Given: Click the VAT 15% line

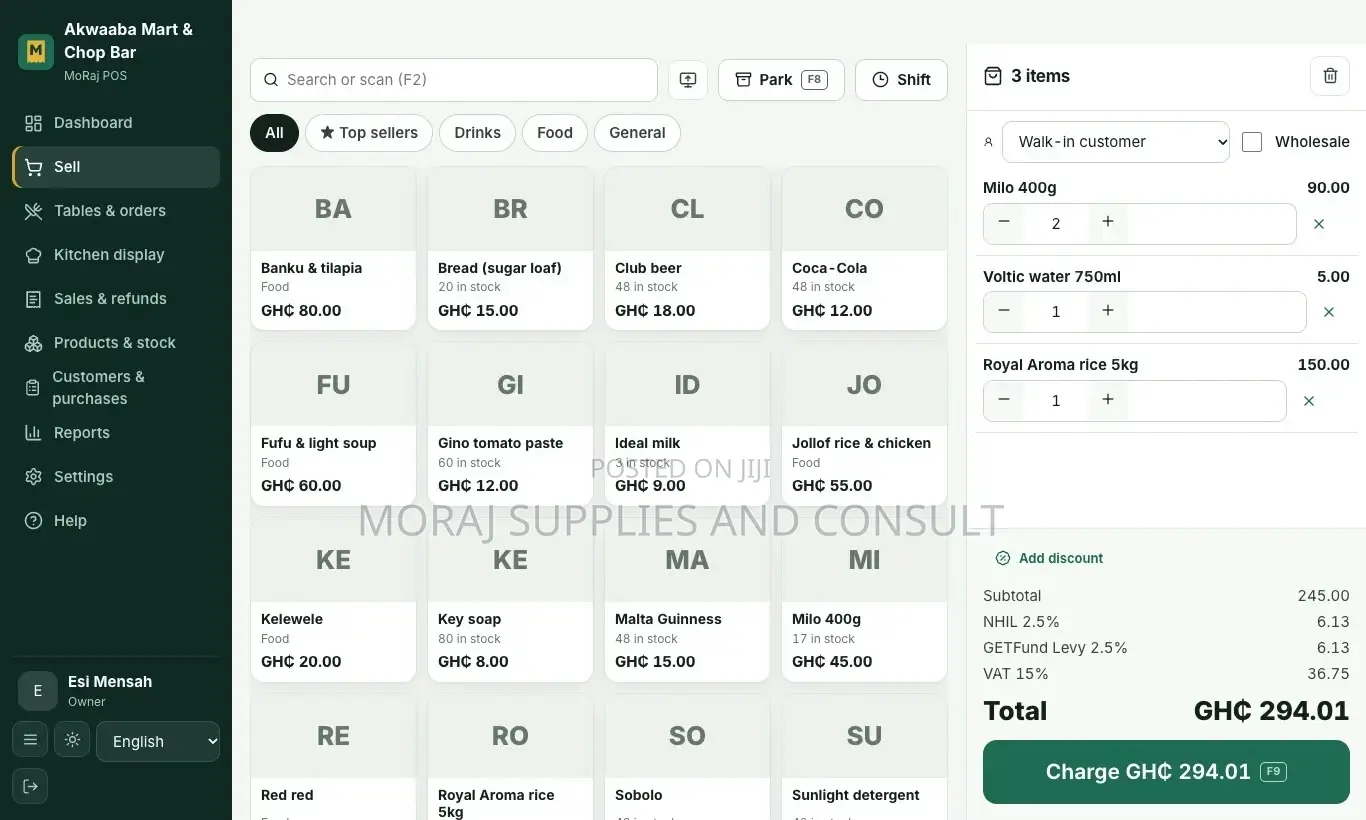Looking at the screenshot, I should [1166, 674].
